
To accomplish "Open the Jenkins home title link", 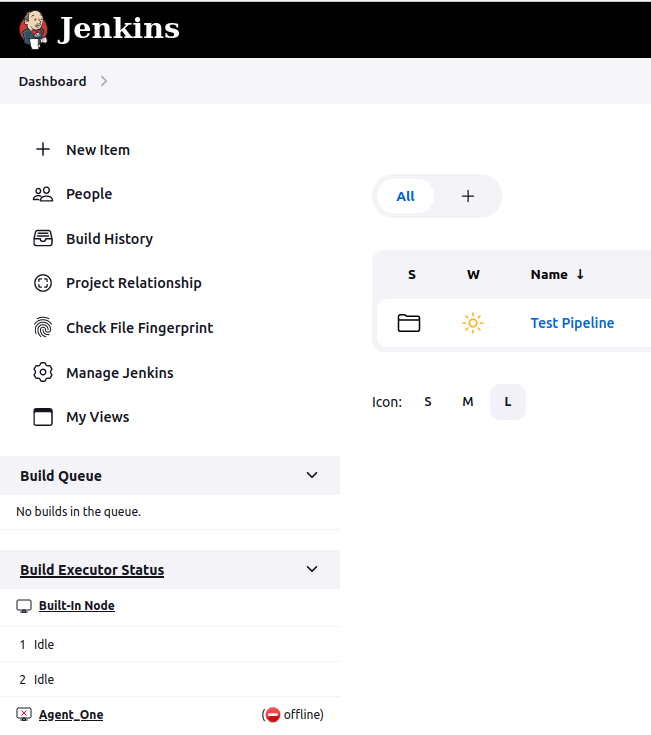I will [118, 29].
